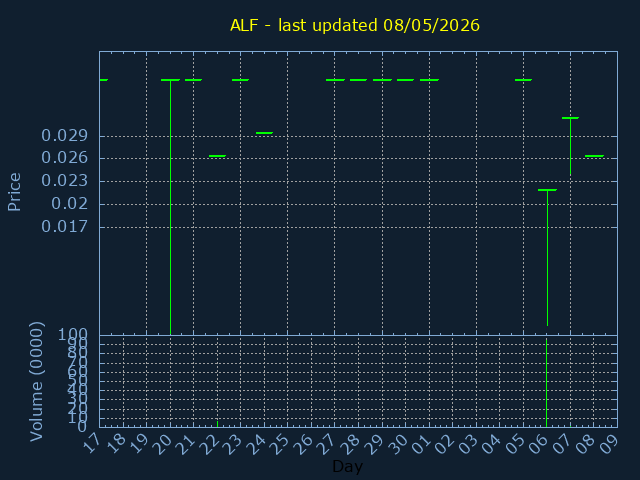Select the price dash on day 21
The image size is (640, 480).
(x=193, y=80)
